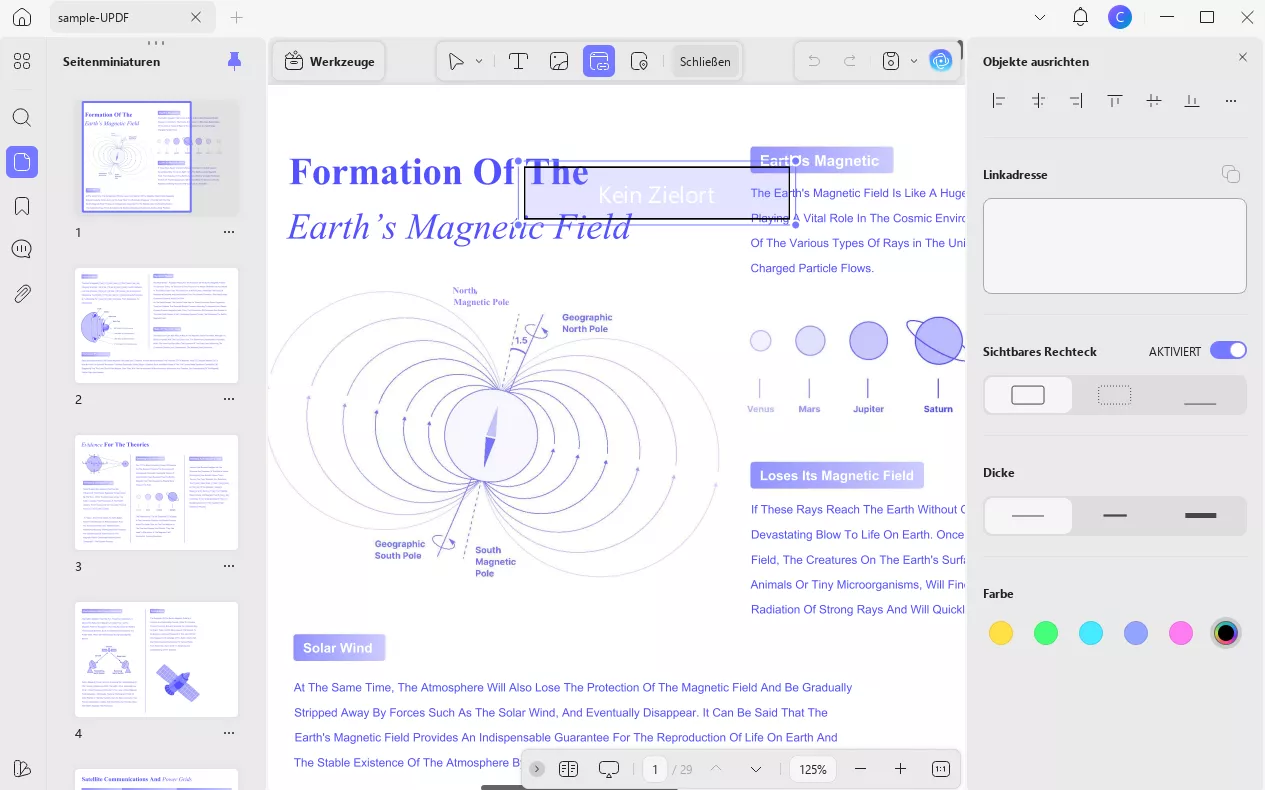Viewport: 1265px width, 790px height.
Task: Collapse the bottom navigation bar arrow
Action: point(537,769)
